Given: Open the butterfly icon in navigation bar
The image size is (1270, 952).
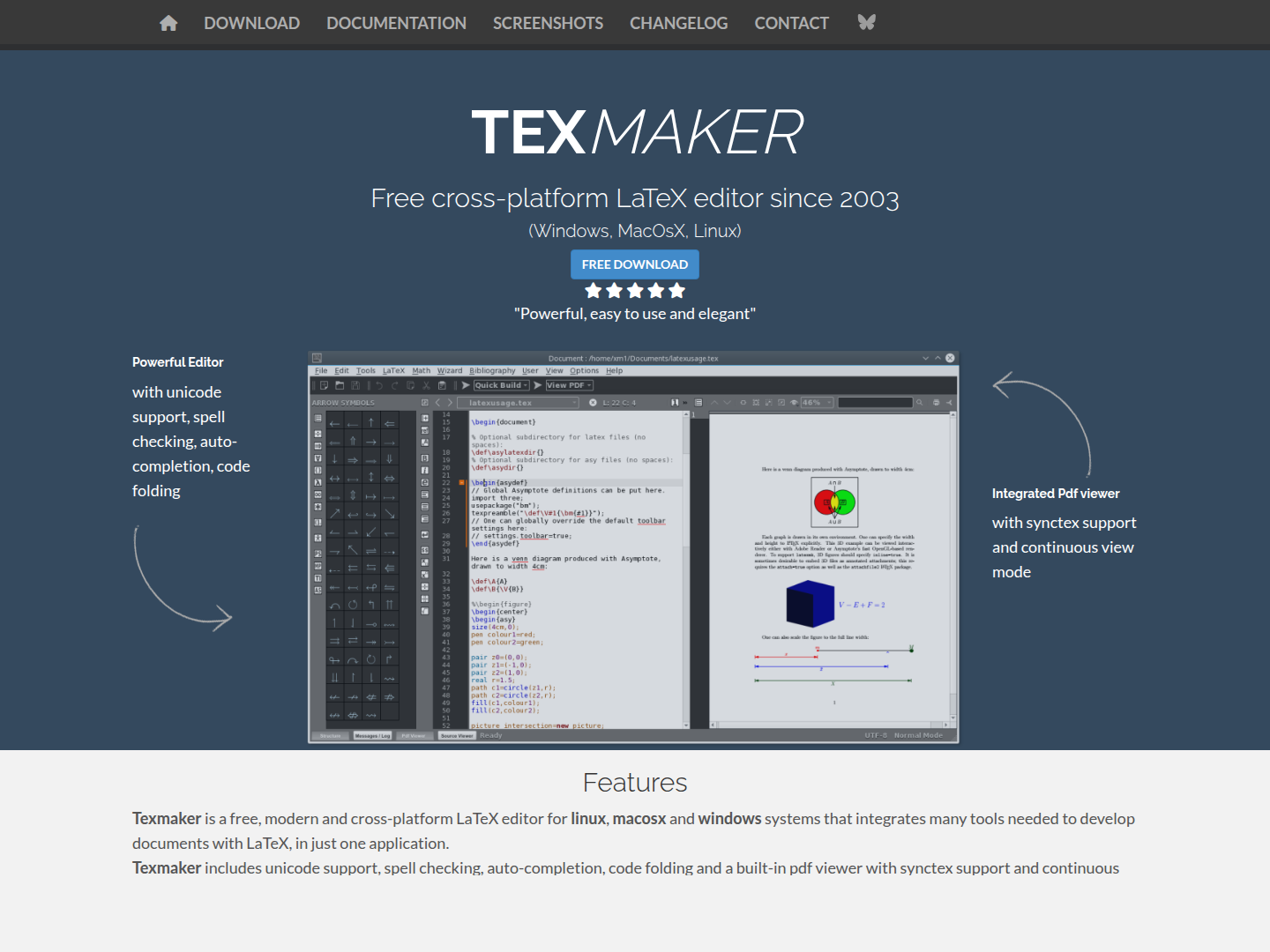Looking at the screenshot, I should [x=867, y=23].
